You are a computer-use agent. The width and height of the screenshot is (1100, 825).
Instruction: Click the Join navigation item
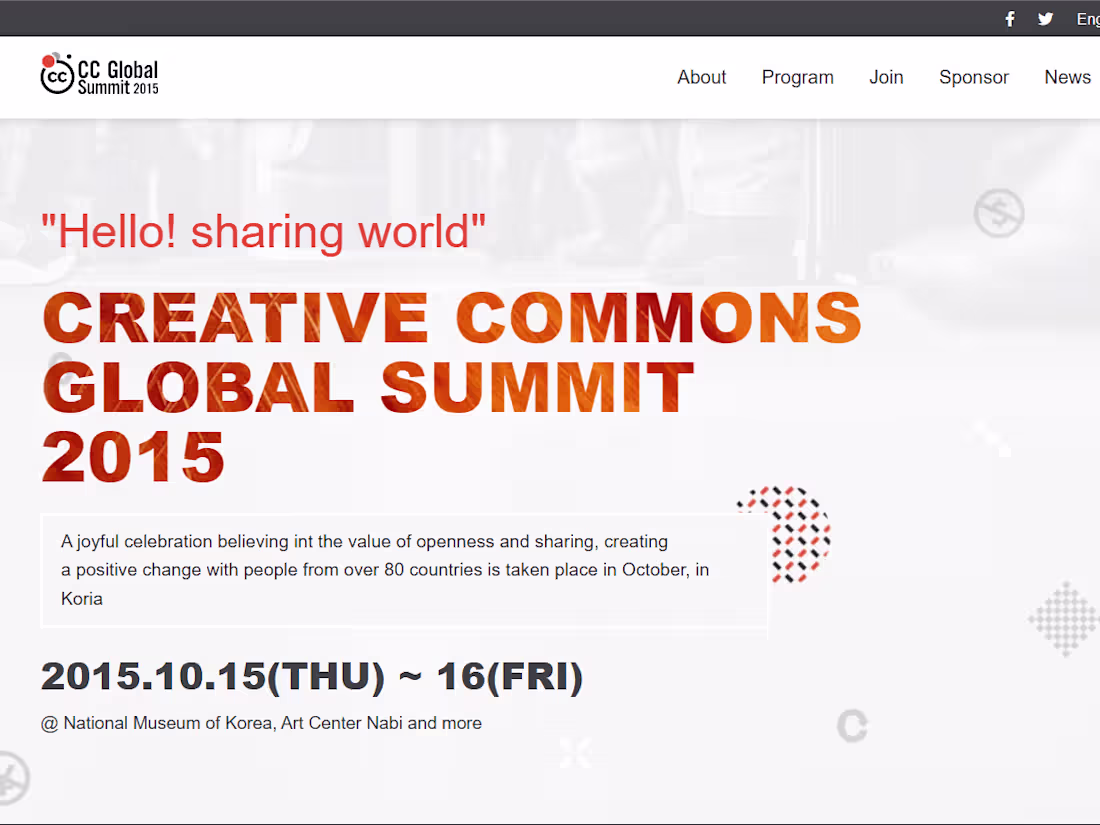(886, 77)
